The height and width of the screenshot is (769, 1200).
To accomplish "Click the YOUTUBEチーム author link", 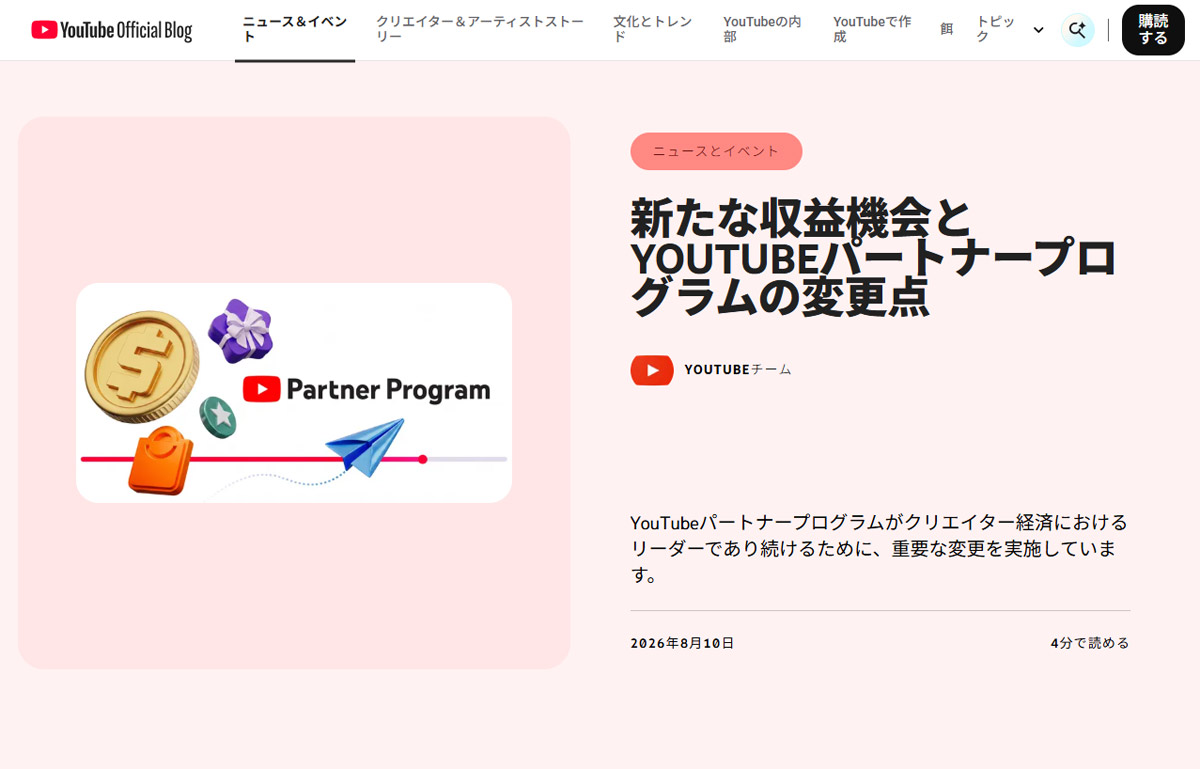I will pos(738,370).
